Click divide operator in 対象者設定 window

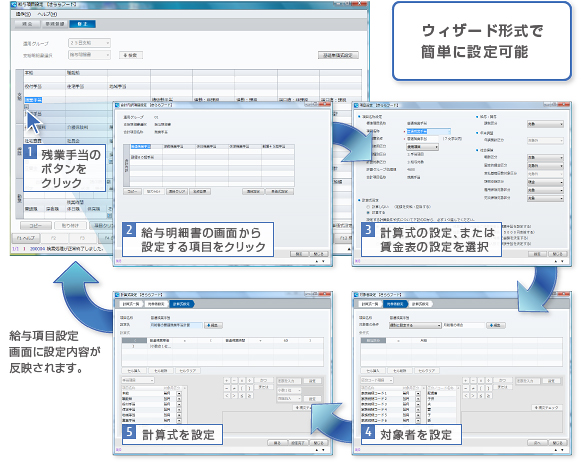point(489,380)
